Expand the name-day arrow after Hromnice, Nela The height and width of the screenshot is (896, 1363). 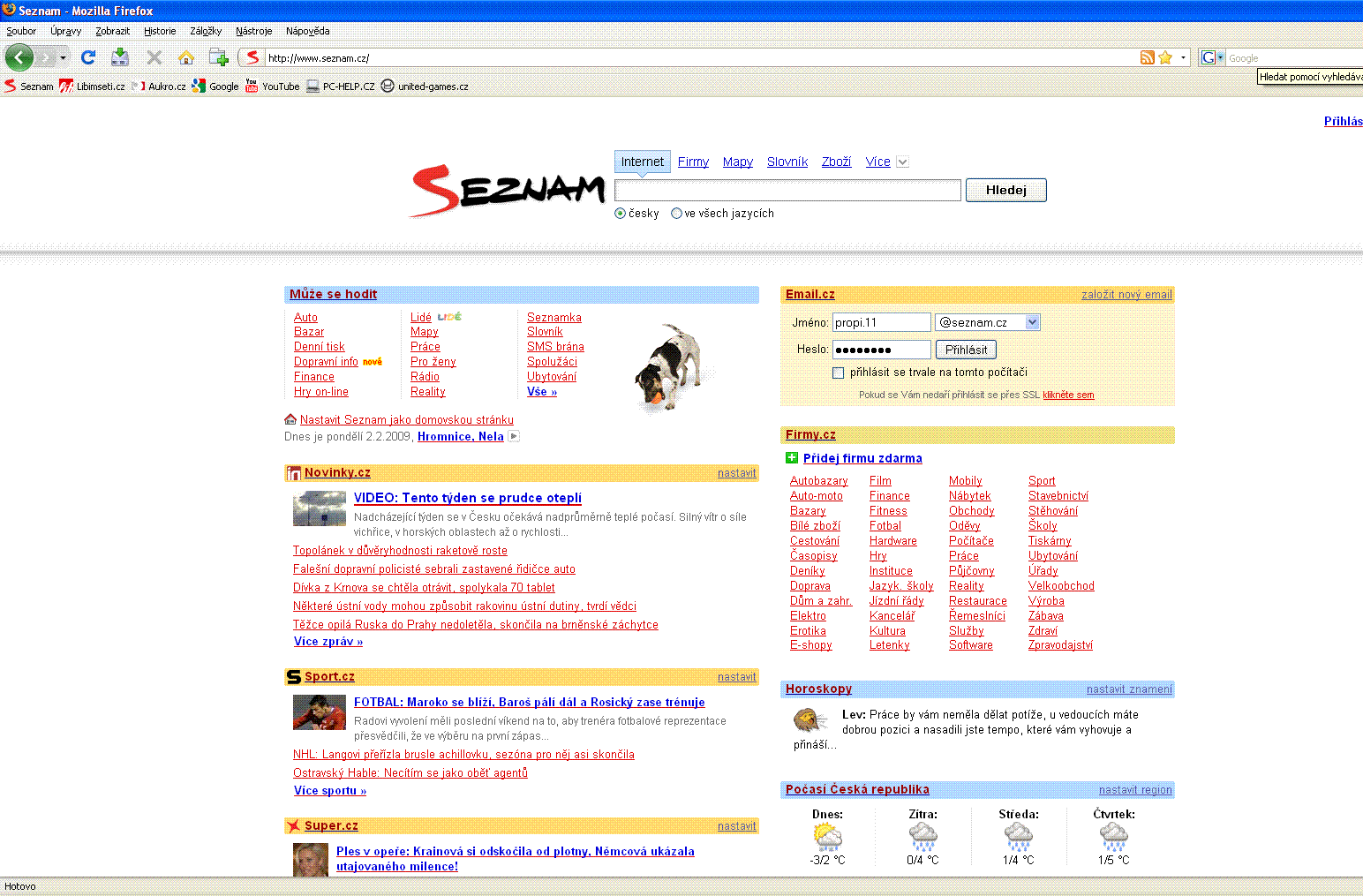pos(514,436)
